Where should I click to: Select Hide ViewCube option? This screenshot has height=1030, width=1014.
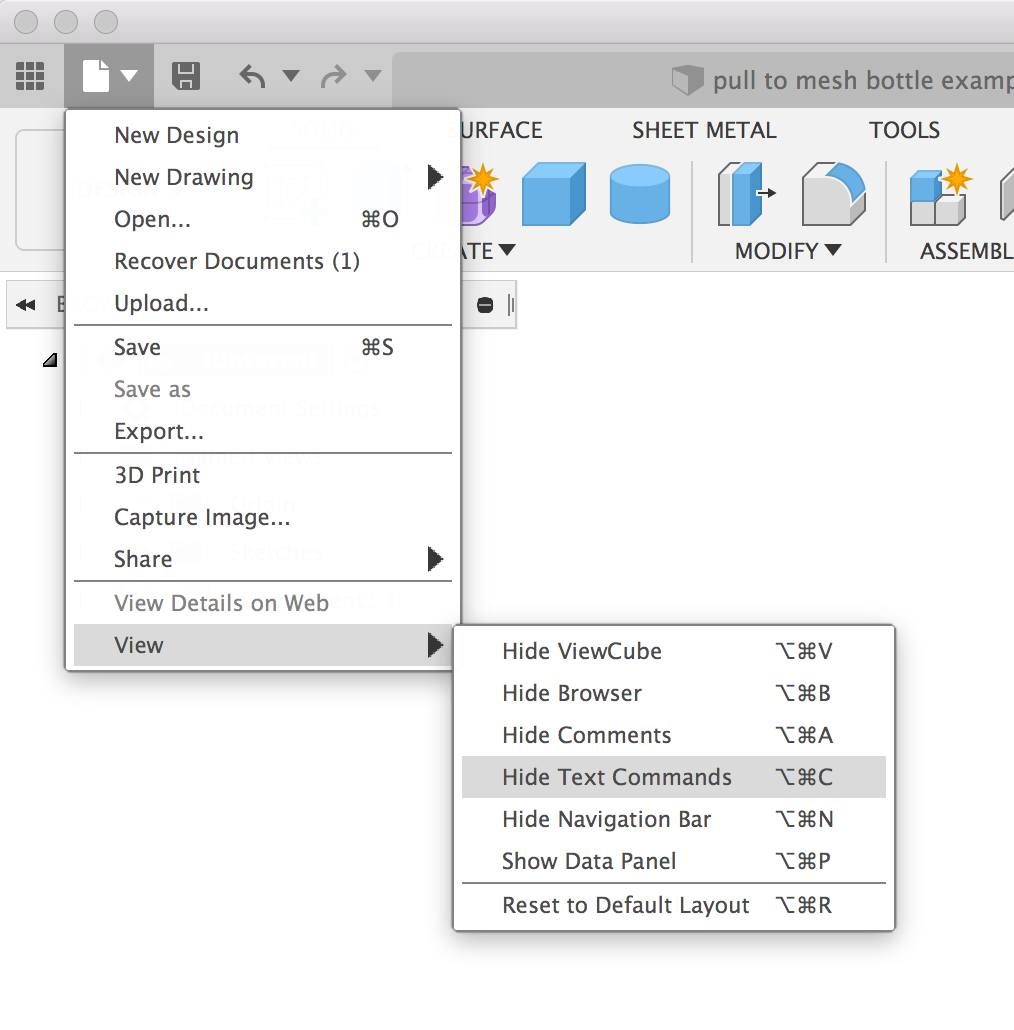coord(674,651)
